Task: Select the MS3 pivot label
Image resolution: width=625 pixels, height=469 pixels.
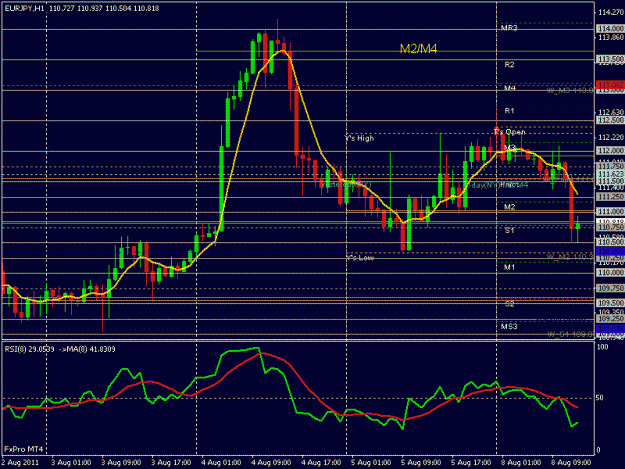Action: [509, 326]
